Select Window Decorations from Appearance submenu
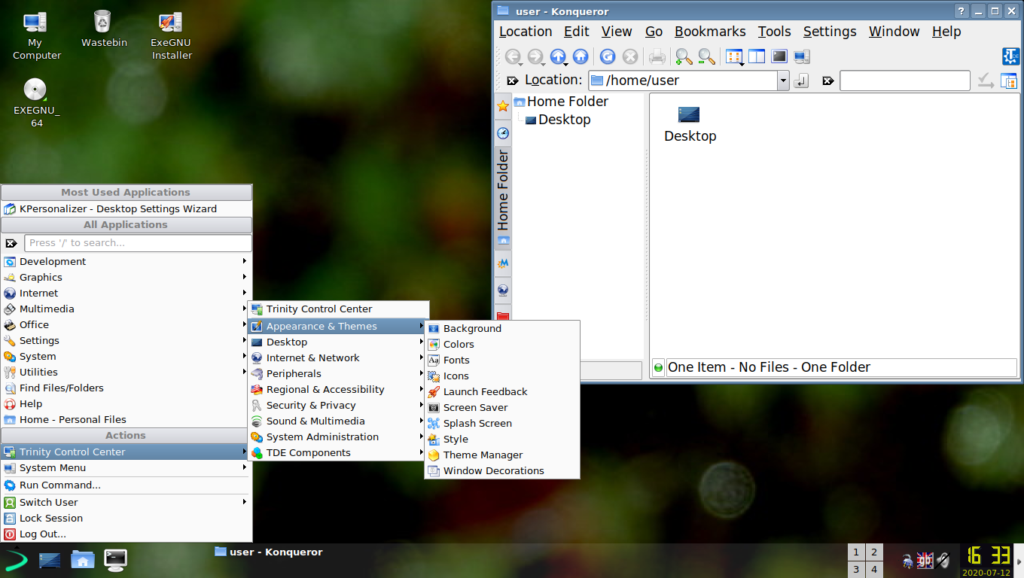 click(493, 471)
